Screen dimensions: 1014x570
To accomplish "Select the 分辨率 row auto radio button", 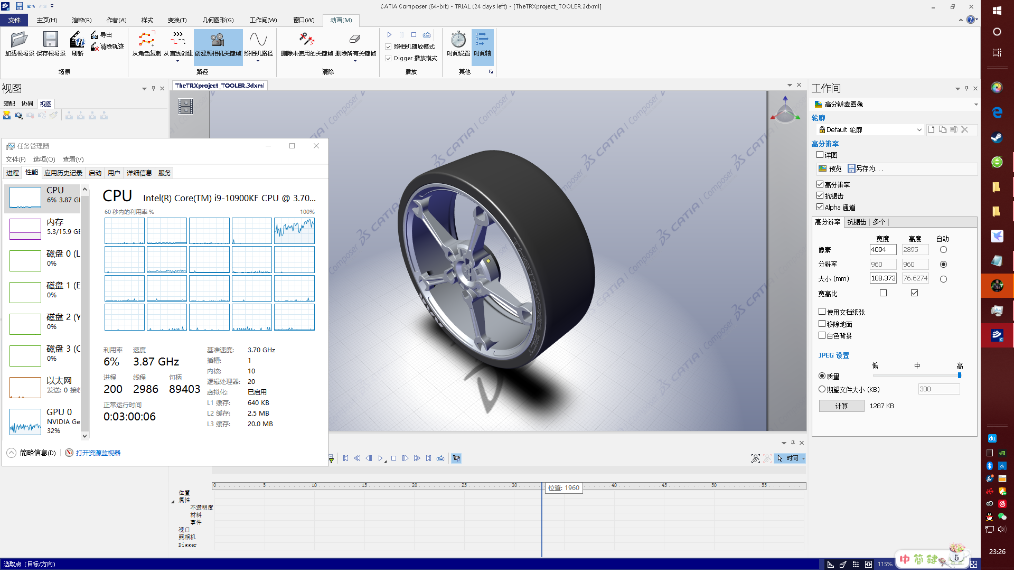I will 943,264.
